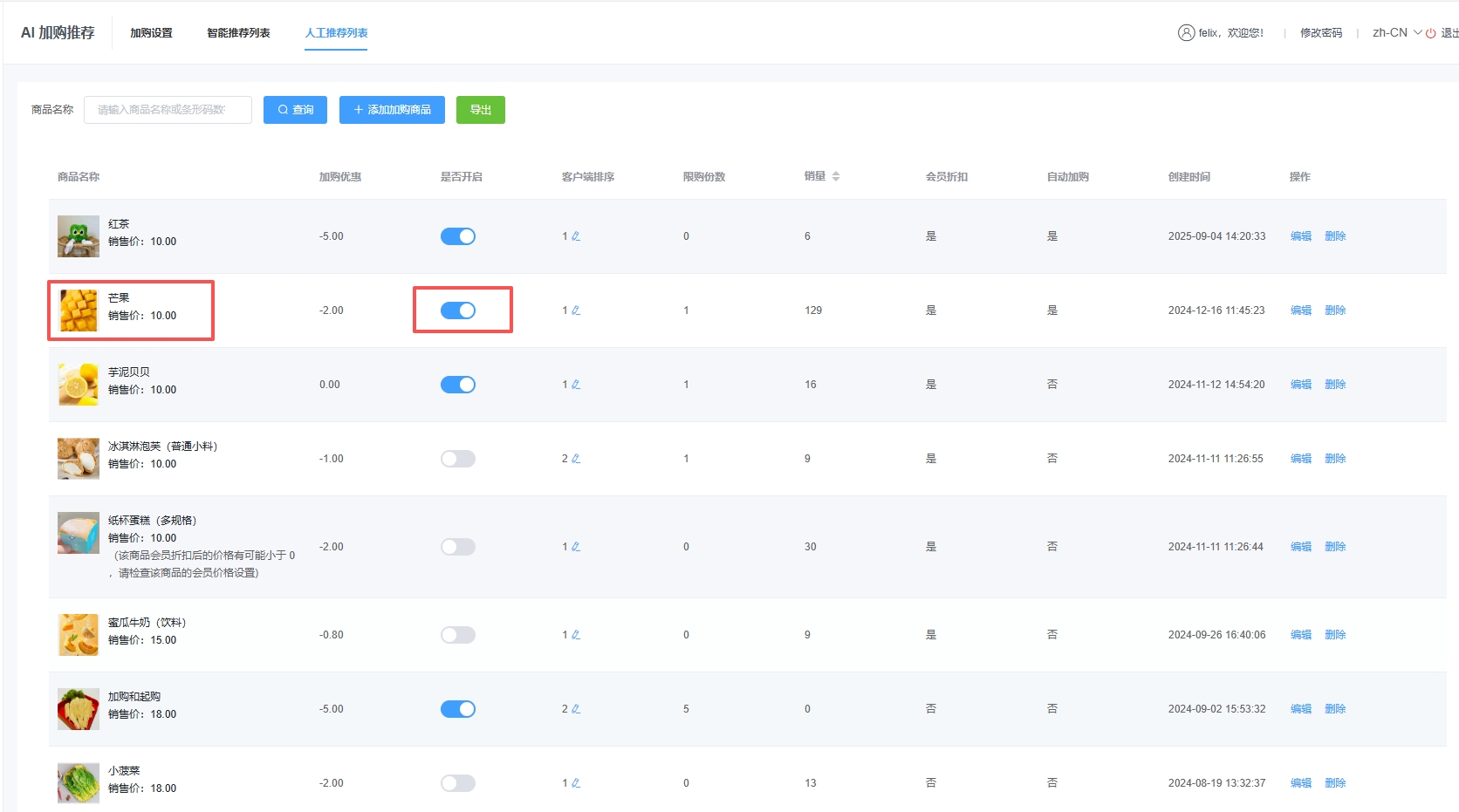Enable the 冰淇淋泡芙 toggle switch
This screenshot has width=1459, height=812.
point(458,459)
